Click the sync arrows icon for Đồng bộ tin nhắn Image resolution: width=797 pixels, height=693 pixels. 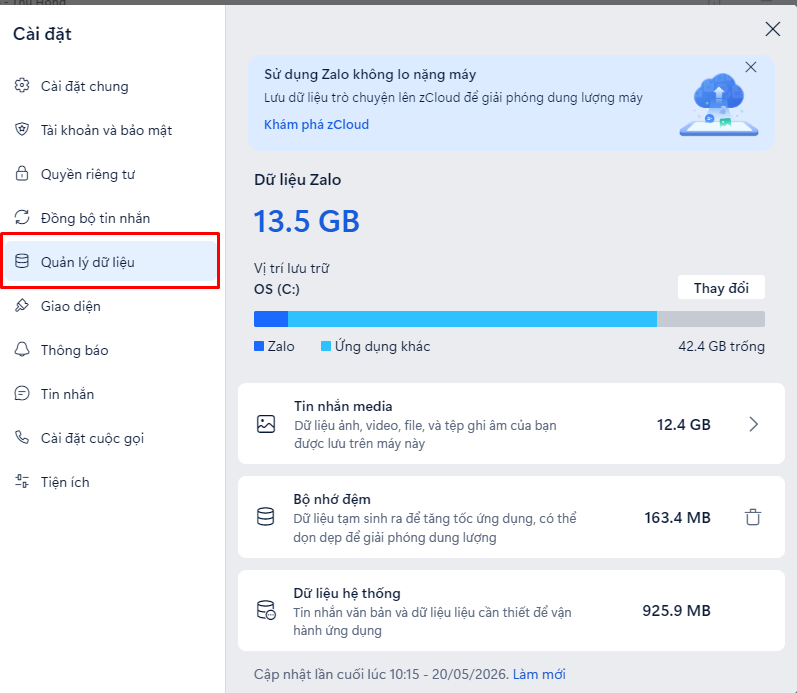click(x=22, y=217)
